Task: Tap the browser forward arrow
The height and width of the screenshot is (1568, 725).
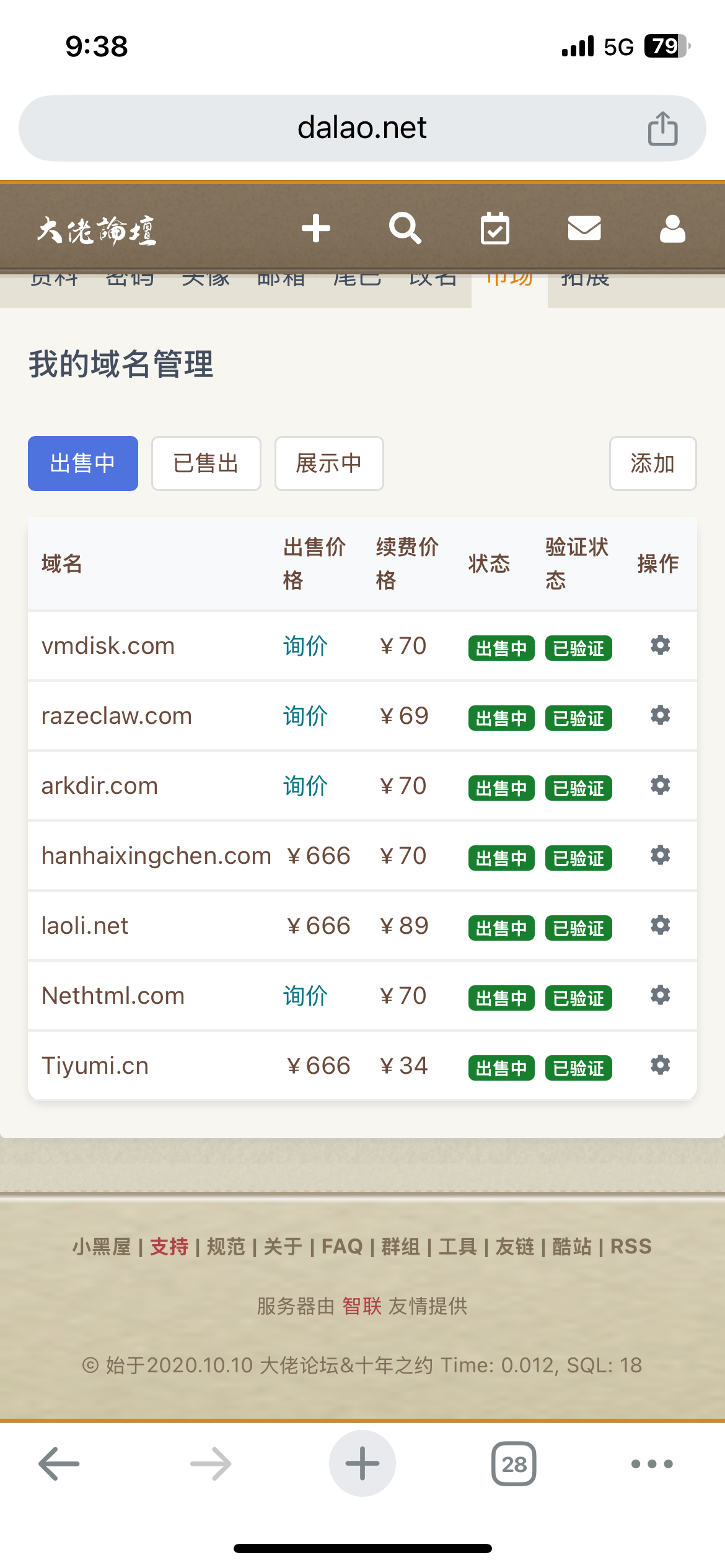Action: click(211, 1464)
